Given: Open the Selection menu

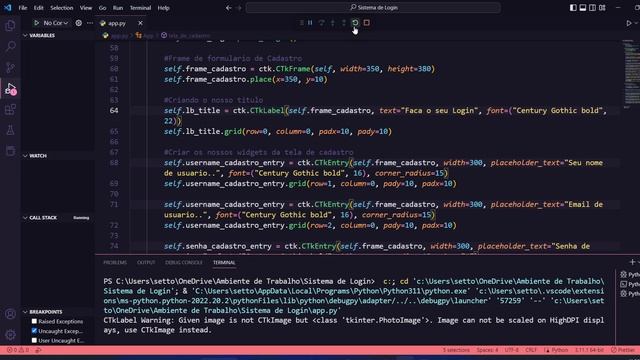Looking at the screenshot, I should click(62, 8).
